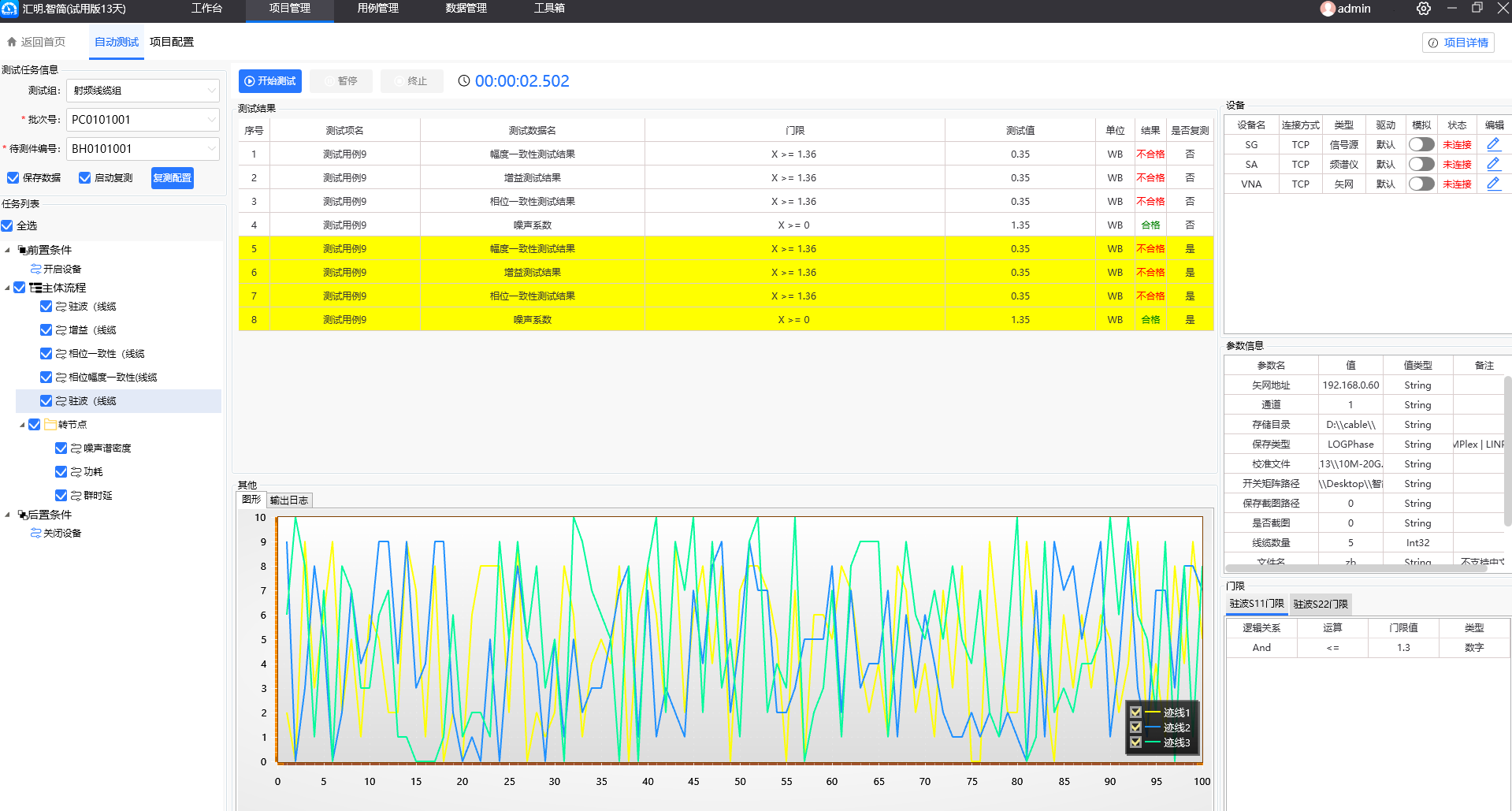
Task: Toggle the 主体流程 checkbox
Action: (x=20, y=288)
